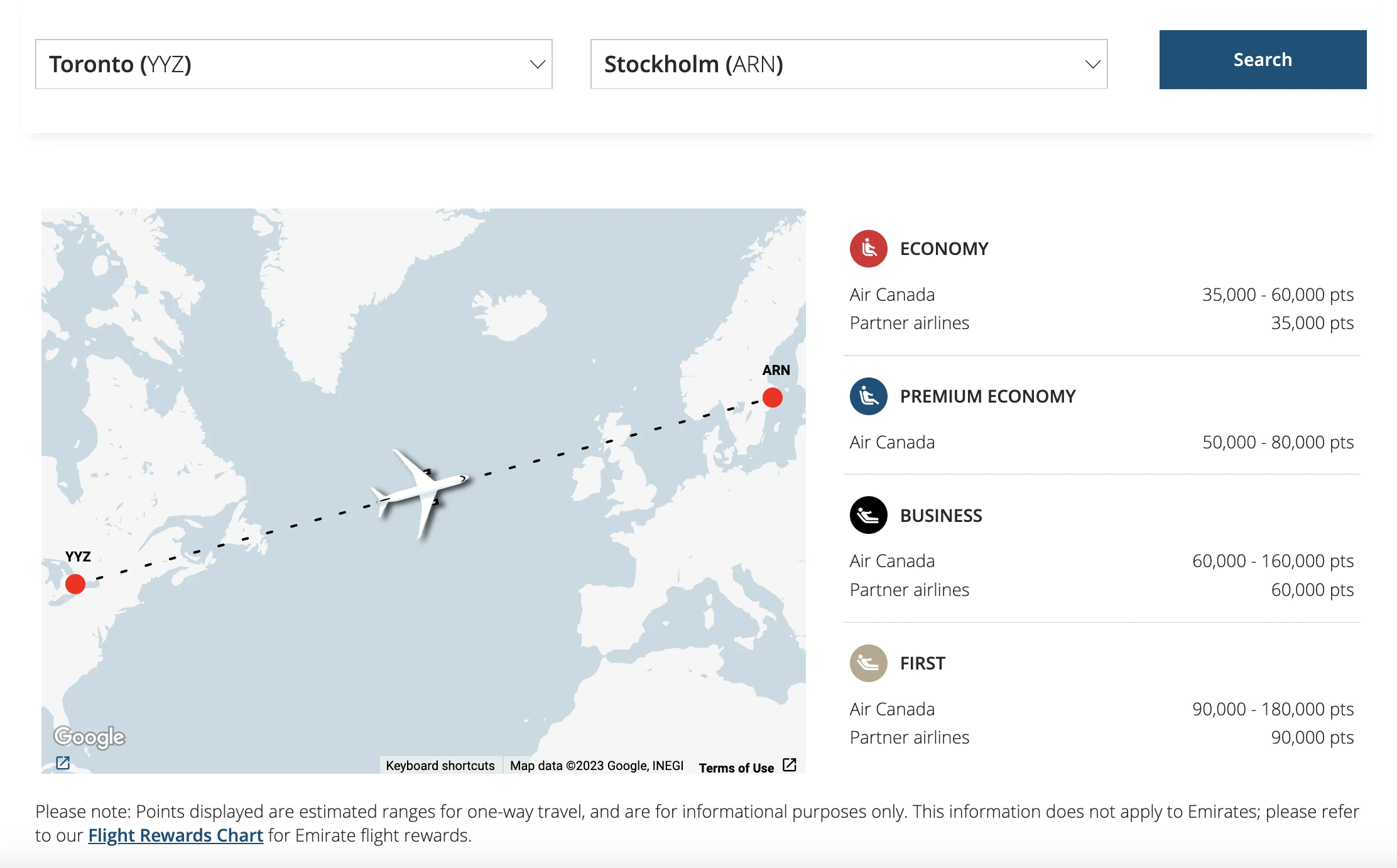The height and width of the screenshot is (868, 1397).
Task: Click the Terms of Use external link icon
Action: (790, 765)
